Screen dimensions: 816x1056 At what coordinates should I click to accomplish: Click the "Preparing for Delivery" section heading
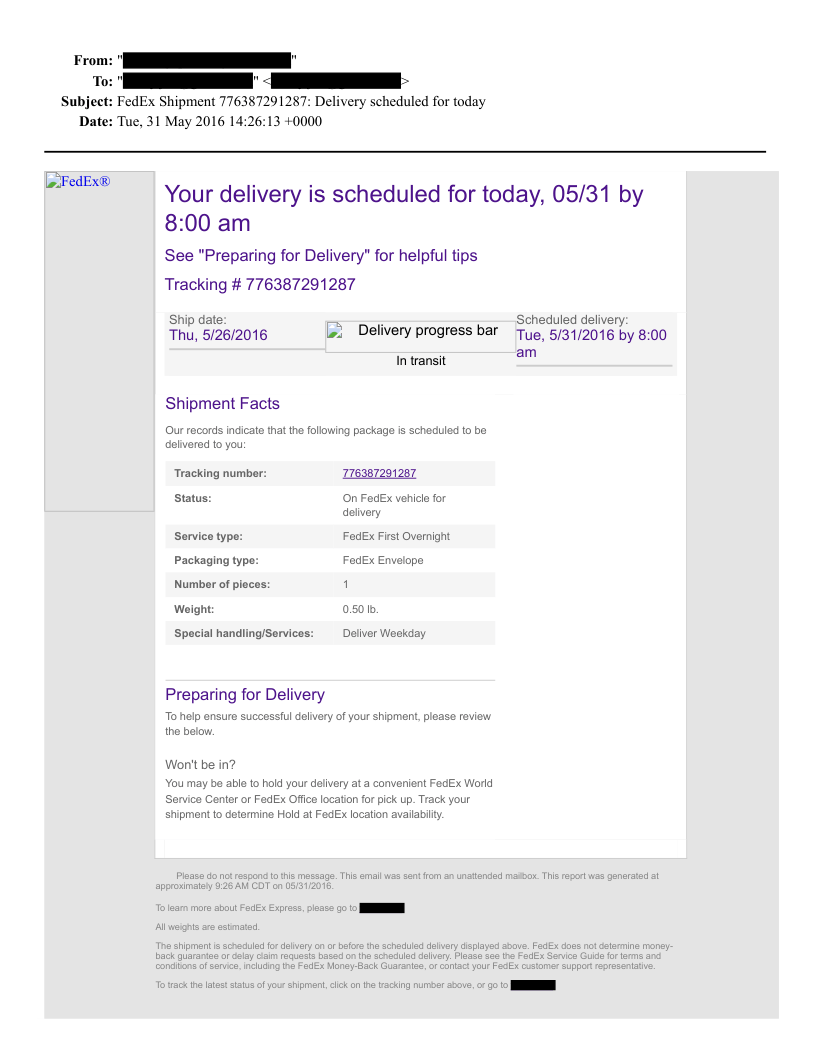point(245,695)
